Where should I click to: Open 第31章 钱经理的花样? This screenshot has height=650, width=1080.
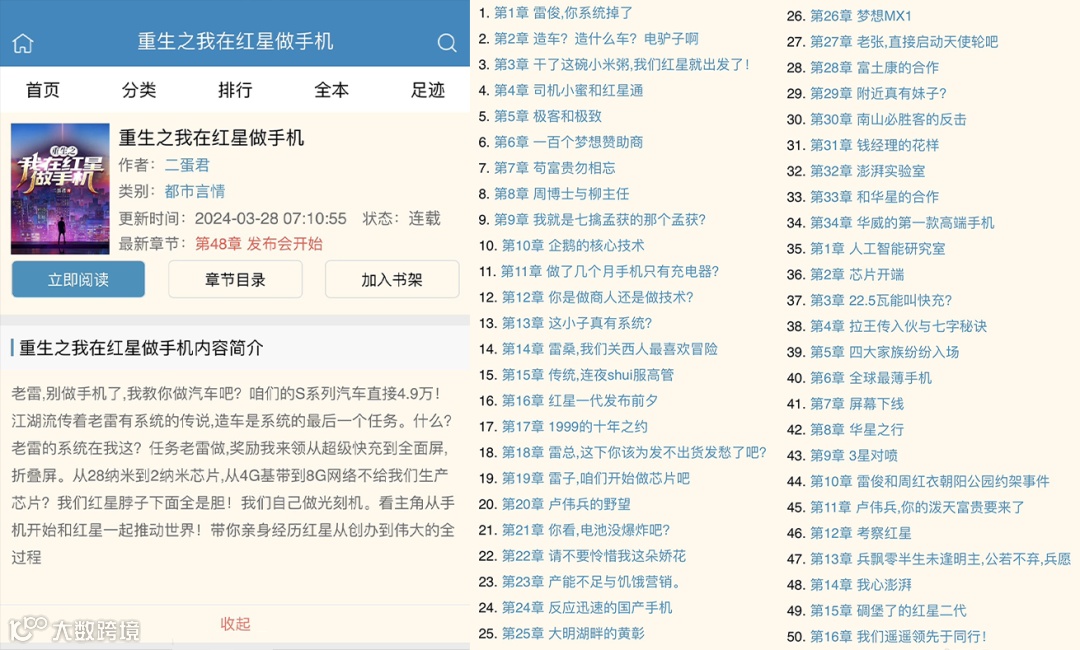[875, 145]
